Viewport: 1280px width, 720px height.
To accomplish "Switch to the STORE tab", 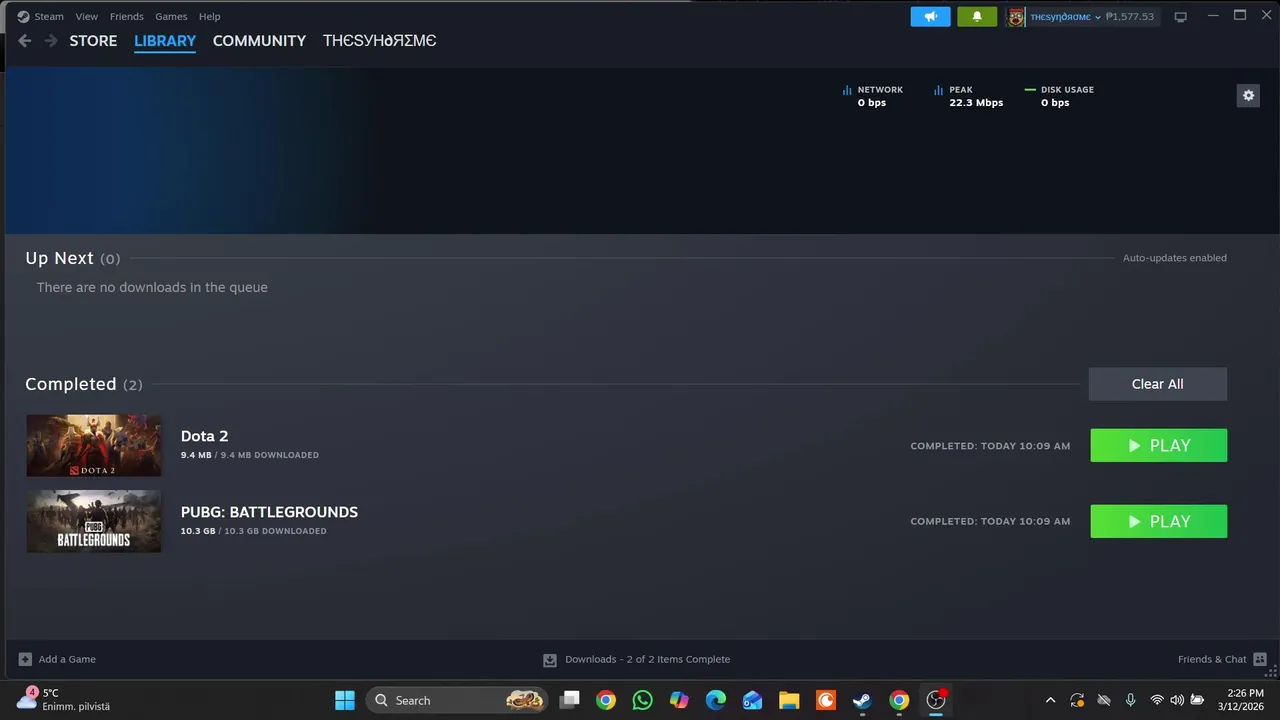I will pyautogui.click(x=93, y=41).
